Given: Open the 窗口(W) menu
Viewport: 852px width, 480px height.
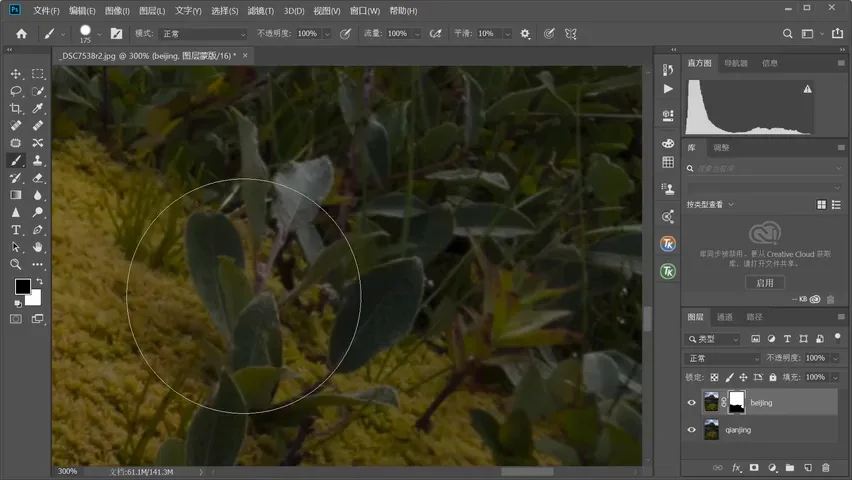Looking at the screenshot, I should click(365, 11).
